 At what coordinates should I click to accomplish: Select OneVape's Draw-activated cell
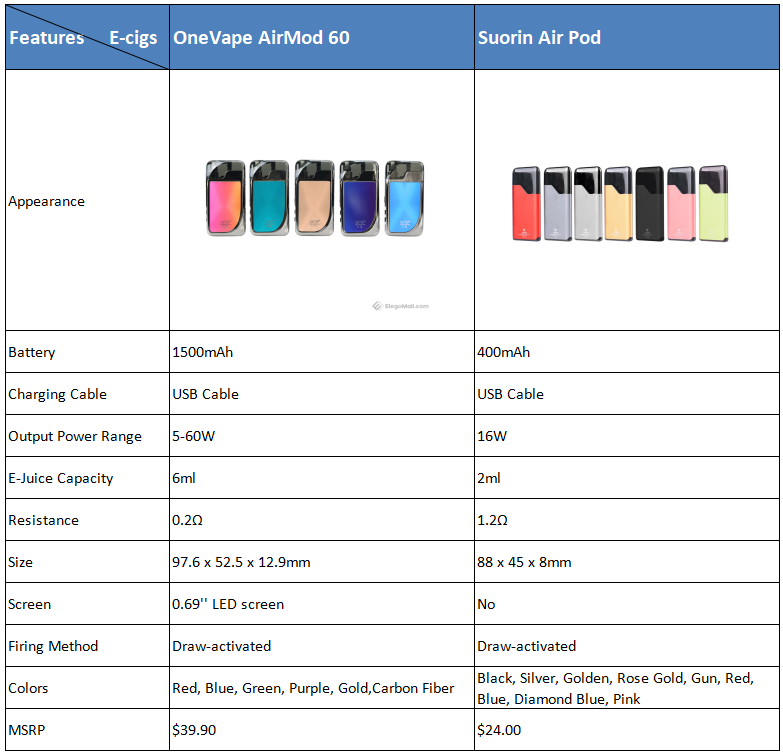point(322,645)
